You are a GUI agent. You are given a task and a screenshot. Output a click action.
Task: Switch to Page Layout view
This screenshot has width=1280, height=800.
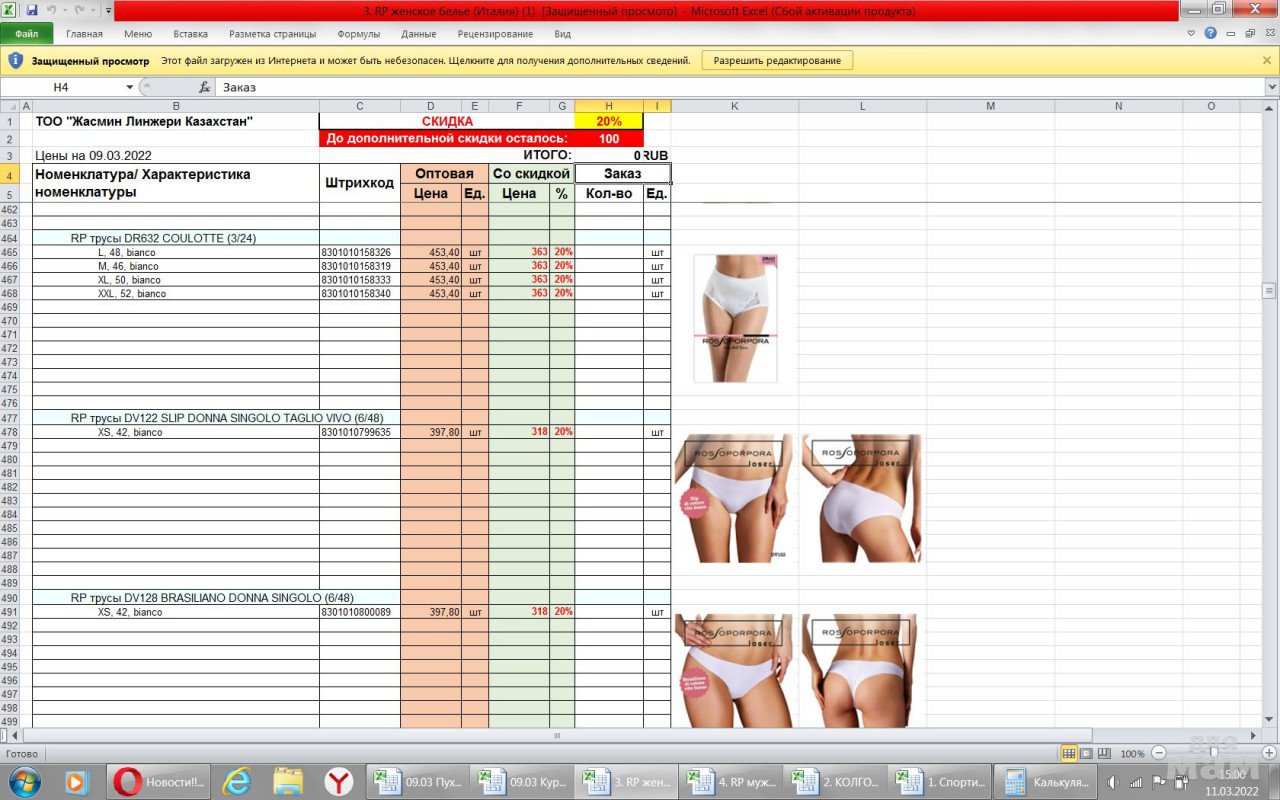coord(1086,753)
